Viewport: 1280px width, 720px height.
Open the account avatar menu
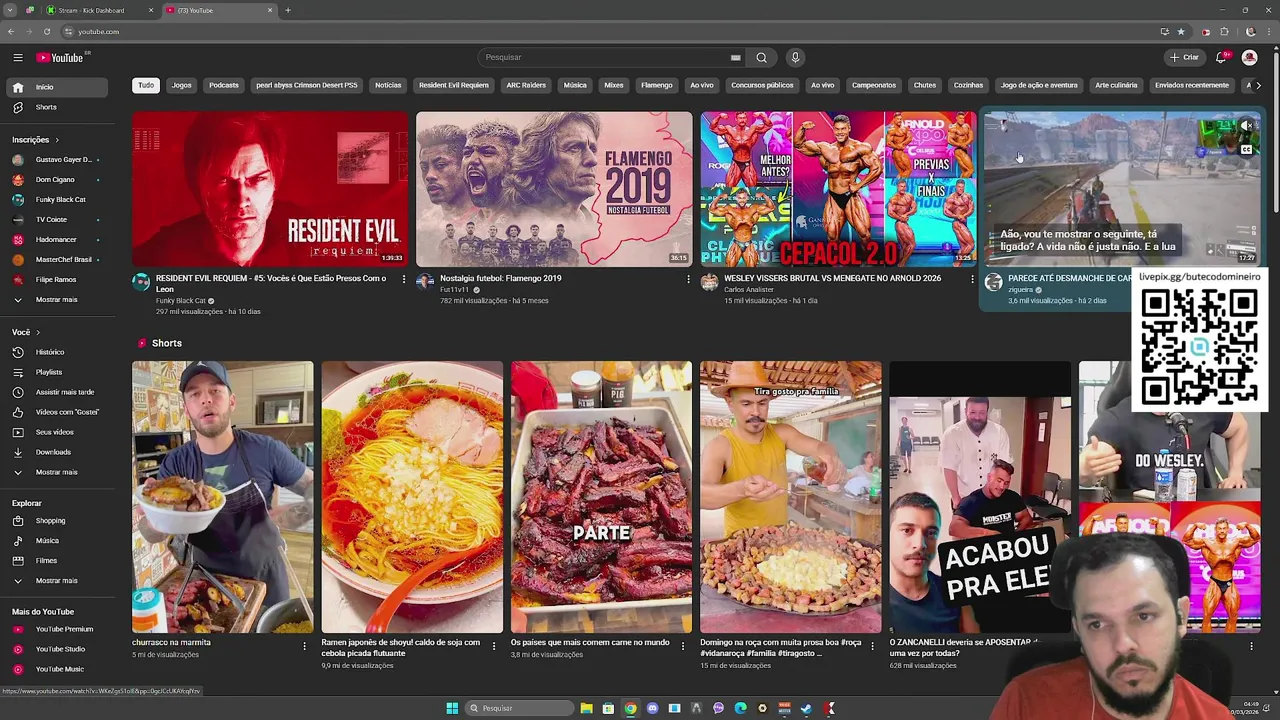click(1249, 57)
